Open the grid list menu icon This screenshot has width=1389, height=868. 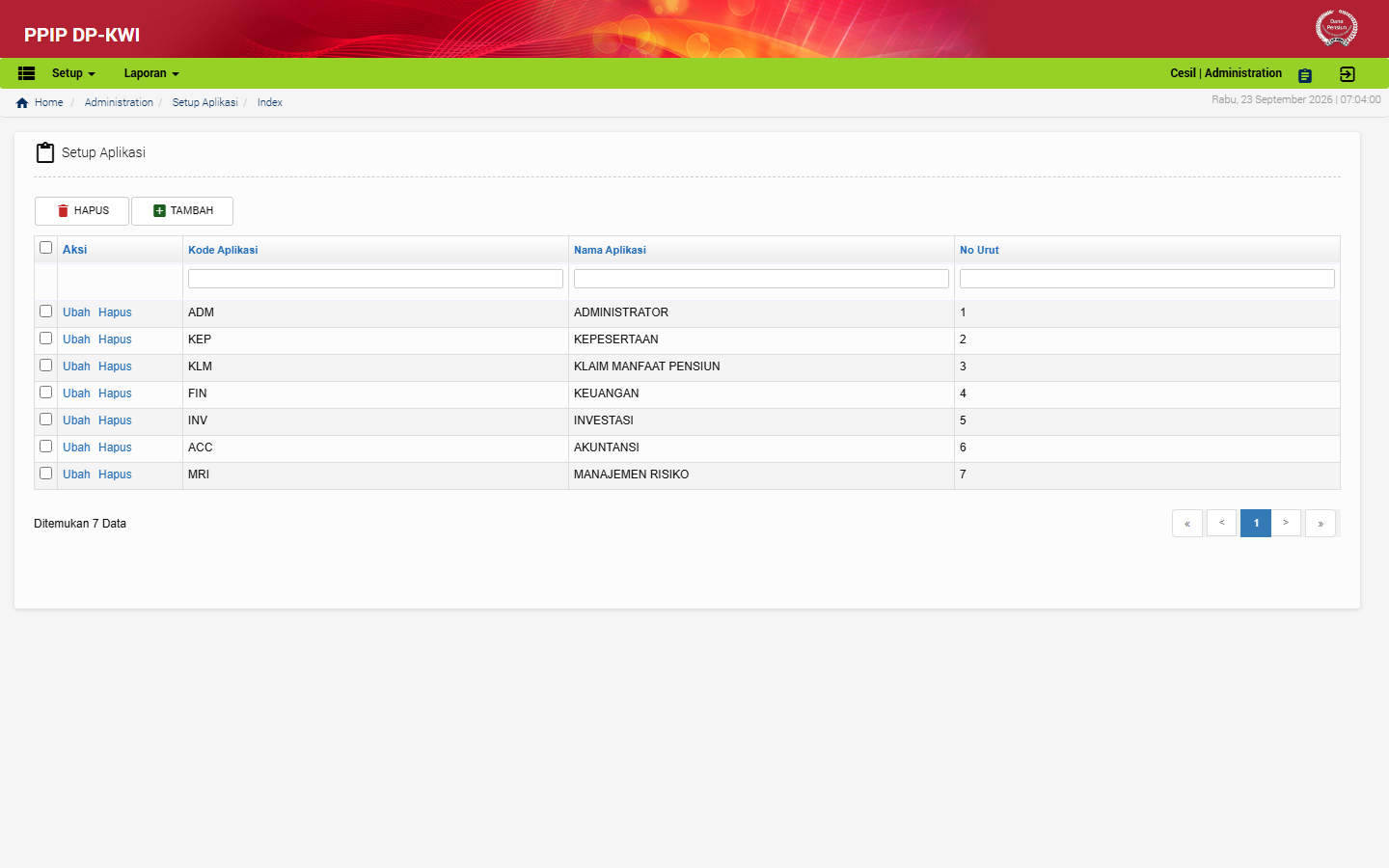pos(27,73)
